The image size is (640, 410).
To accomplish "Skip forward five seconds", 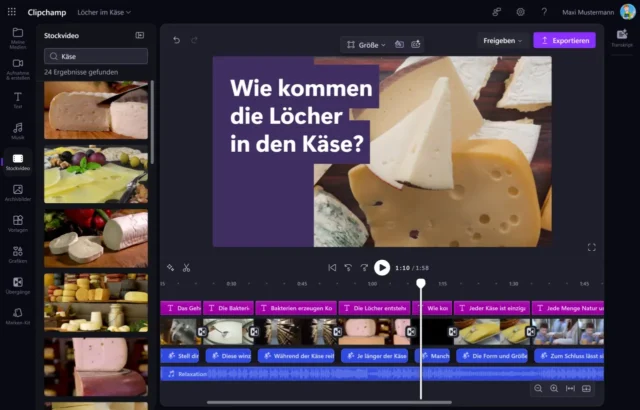I will click(x=364, y=268).
